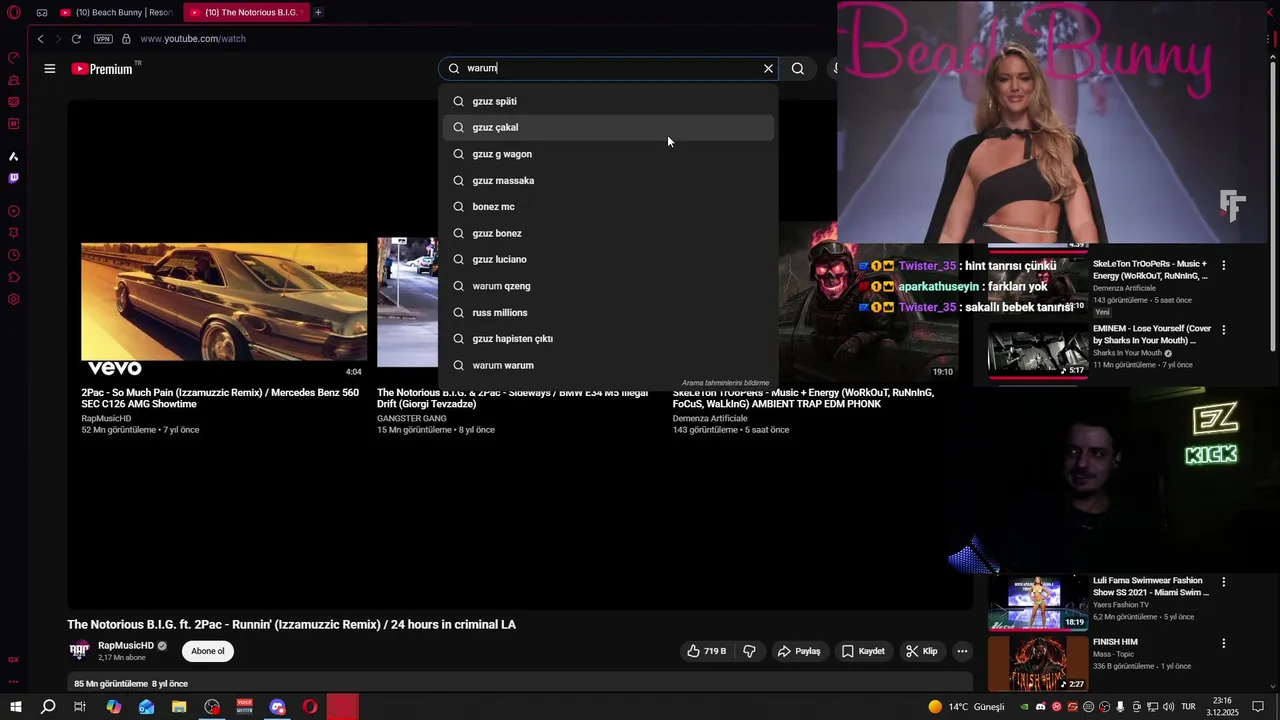Screen dimensions: 1280x720
Task: Choose suggestion 'gzuz massaka'
Action: [x=608, y=180]
